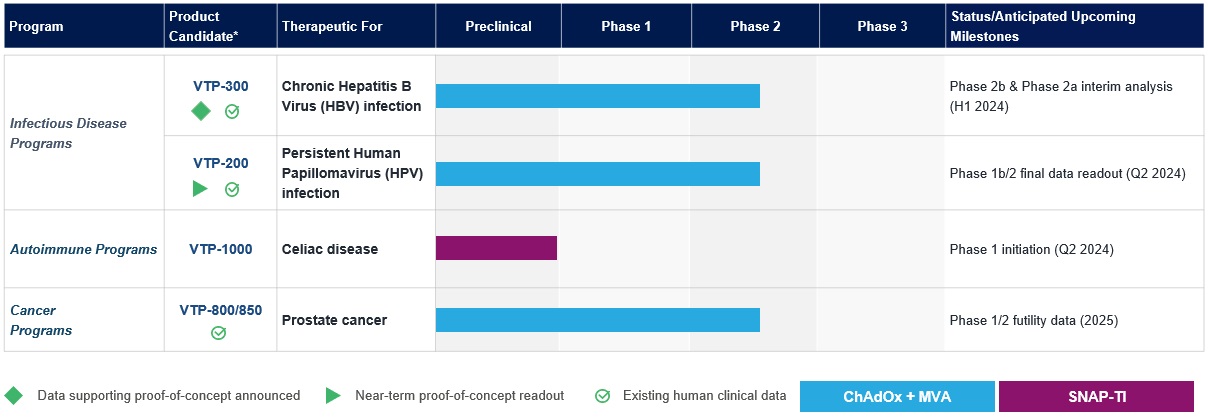
Task: Click the Prostate cancer therapeutic cell
Action: click(334, 320)
